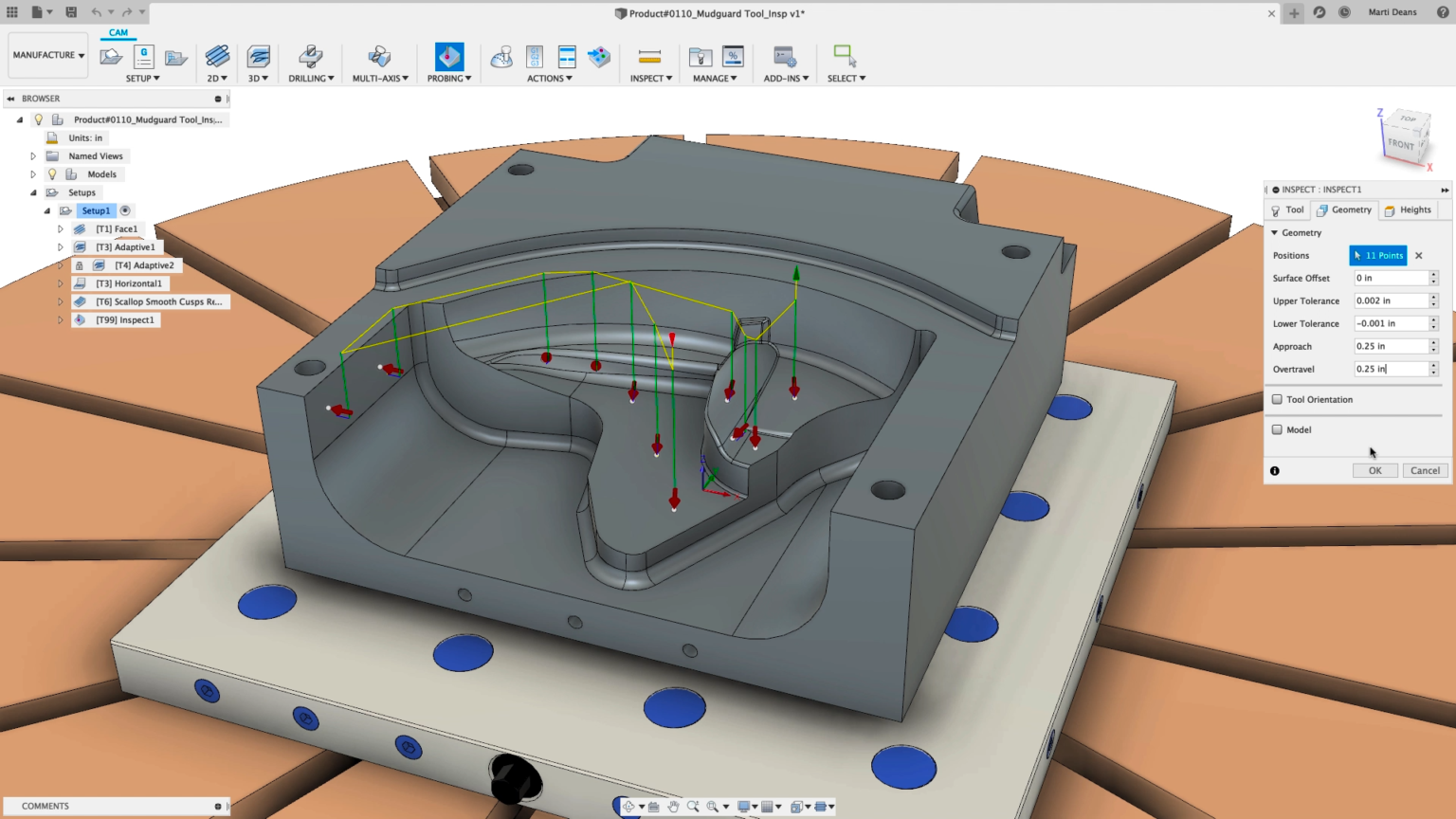Click the Probing tool icon
The image size is (1456, 819).
point(448,57)
